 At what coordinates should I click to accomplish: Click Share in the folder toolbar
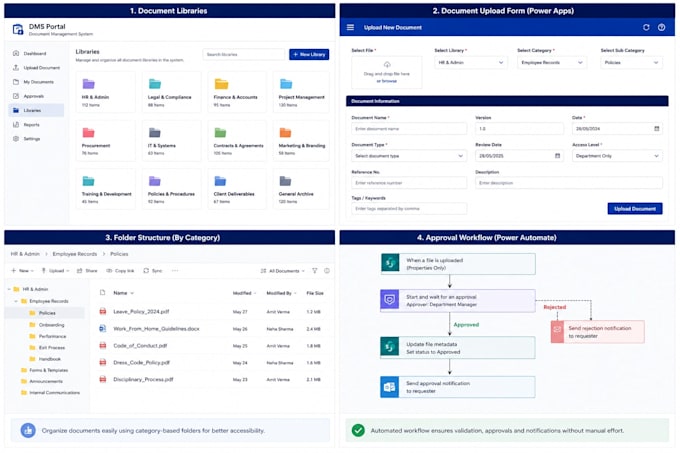87,270
